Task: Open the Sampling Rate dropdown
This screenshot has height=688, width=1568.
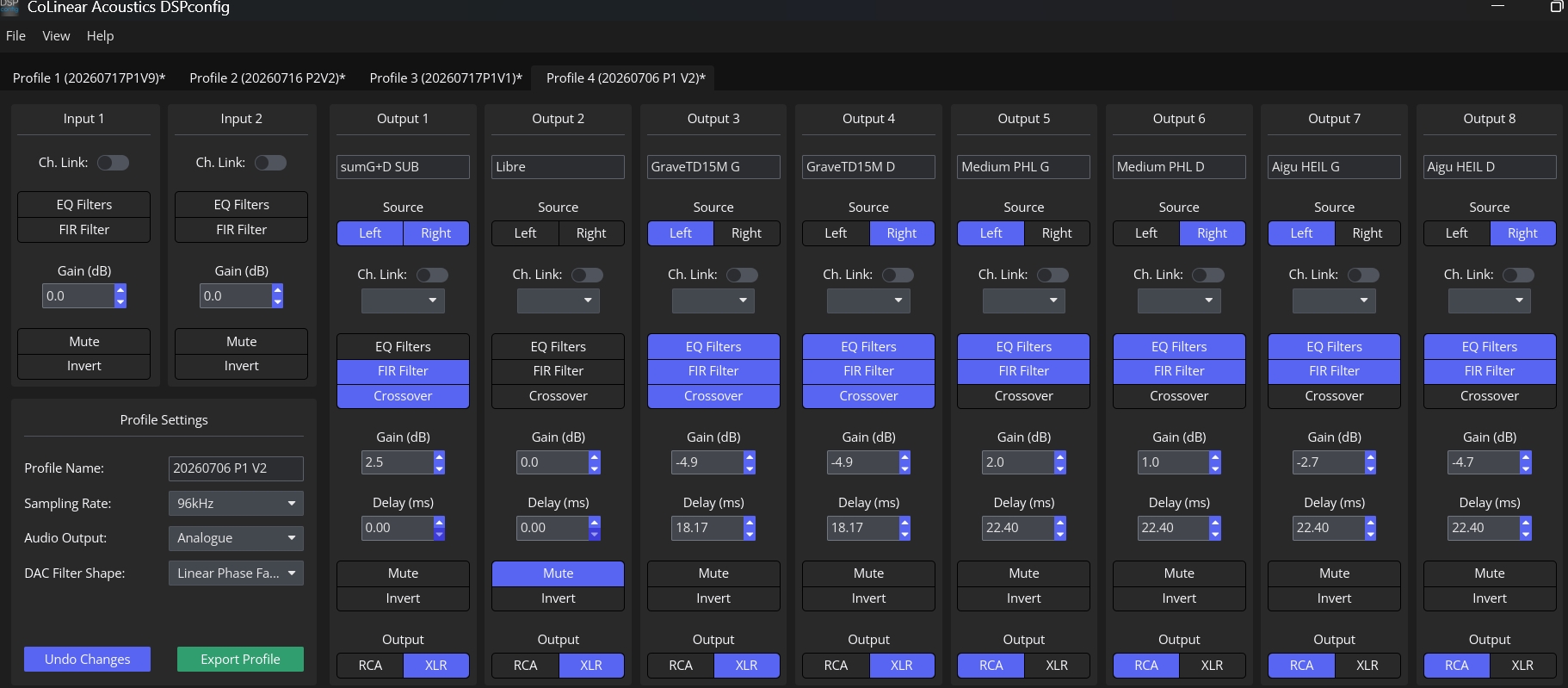Action: coord(236,504)
